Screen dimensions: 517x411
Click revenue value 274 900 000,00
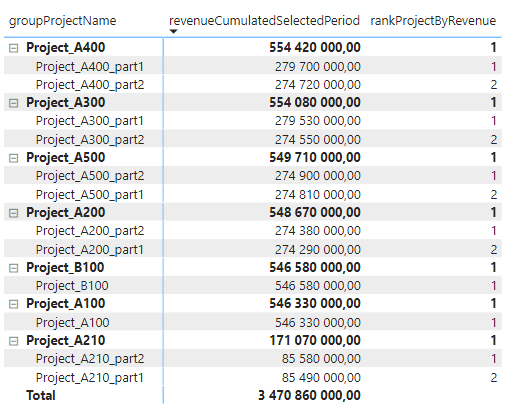point(318,176)
